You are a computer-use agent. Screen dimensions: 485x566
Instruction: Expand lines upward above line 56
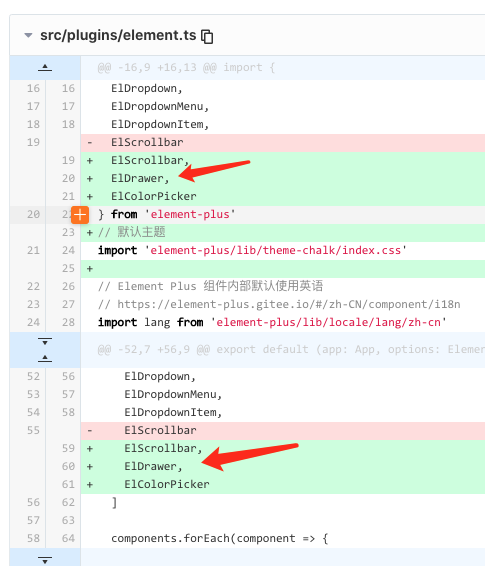pyautogui.click(x=45, y=358)
